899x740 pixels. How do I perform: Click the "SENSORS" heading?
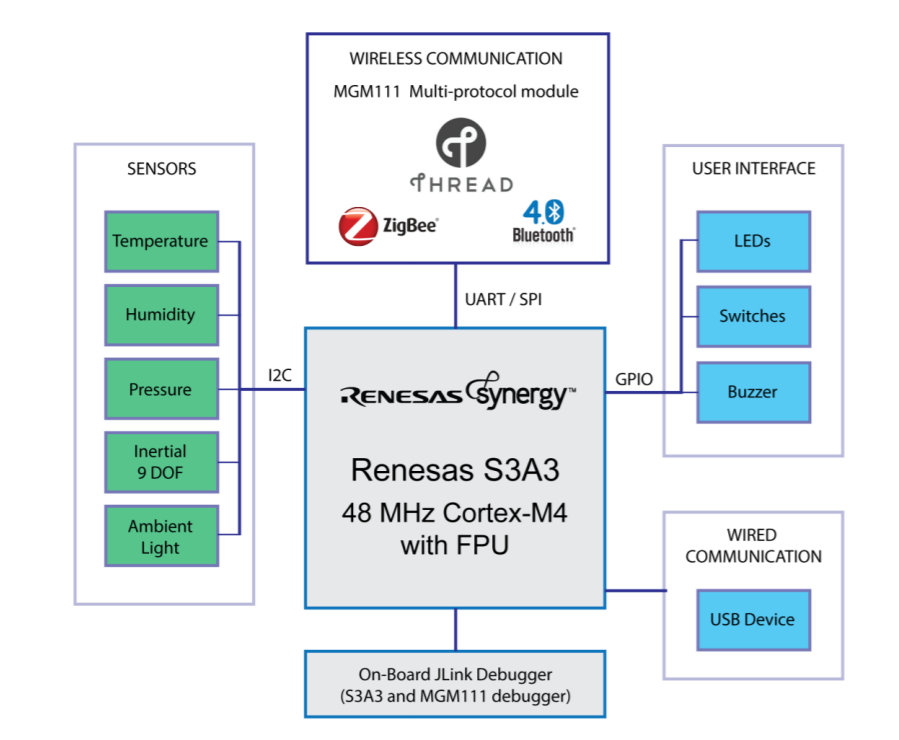coord(162,169)
